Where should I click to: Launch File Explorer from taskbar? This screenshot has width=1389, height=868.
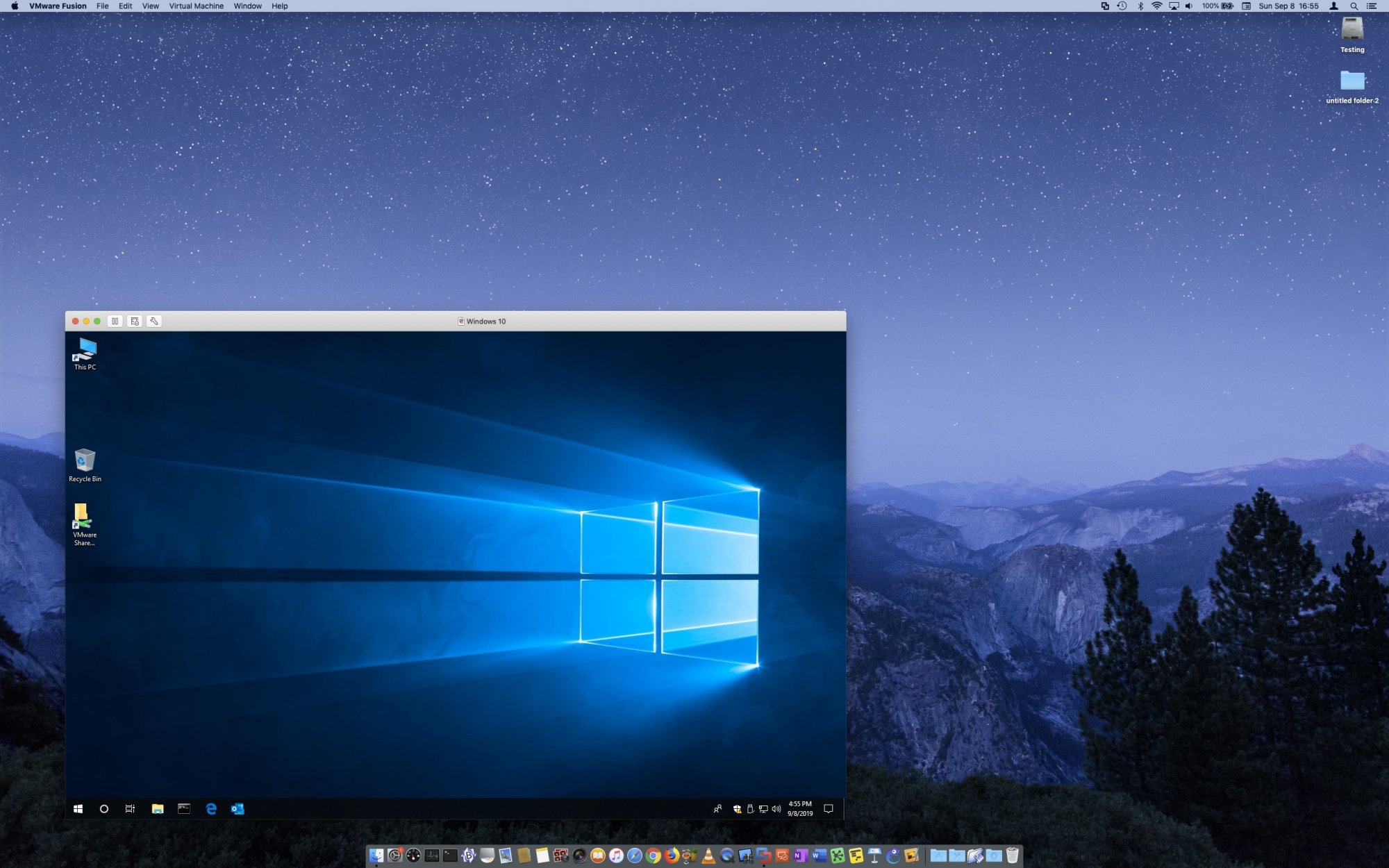(158, 809)
